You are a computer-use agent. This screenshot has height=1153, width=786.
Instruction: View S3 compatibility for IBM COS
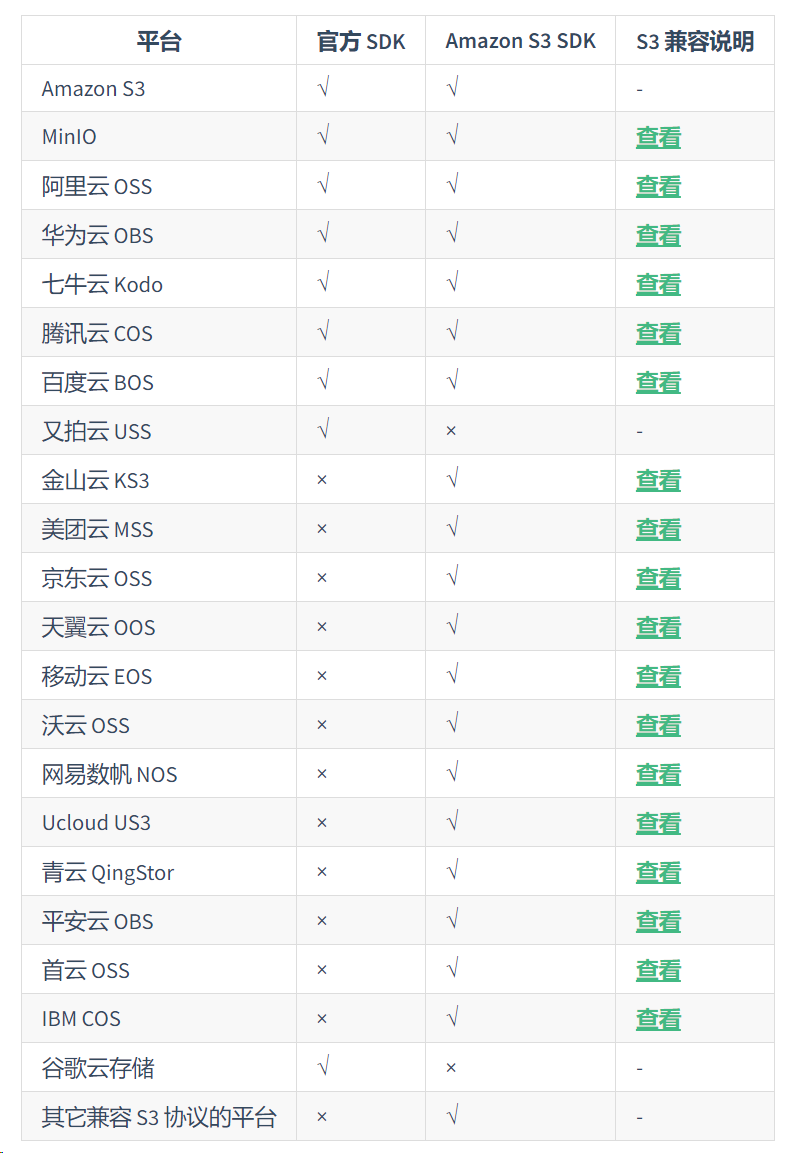click(x=658, y=1019)
